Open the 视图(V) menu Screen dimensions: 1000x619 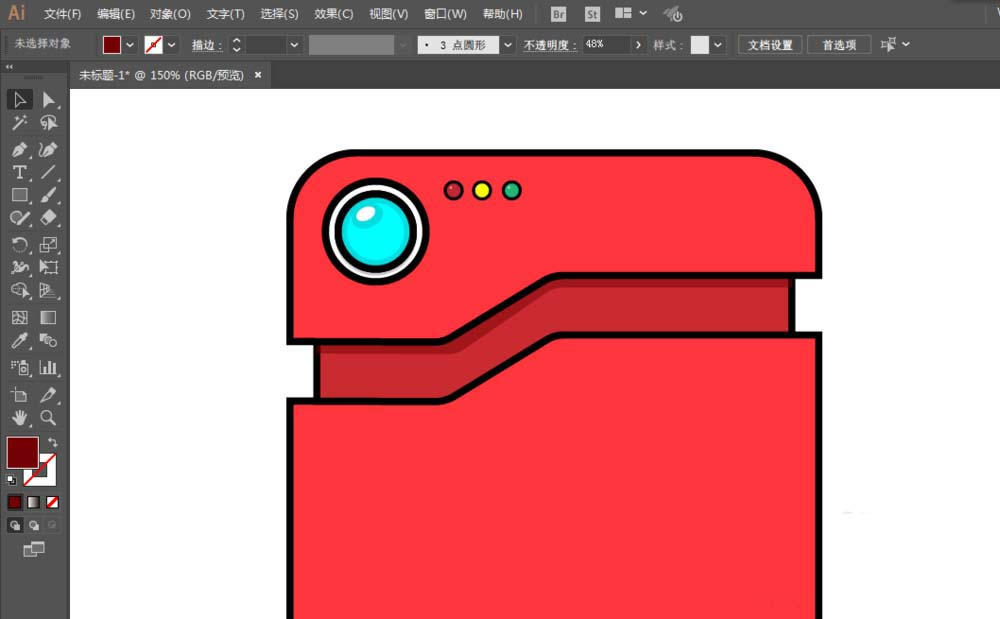tap(388, 14)
